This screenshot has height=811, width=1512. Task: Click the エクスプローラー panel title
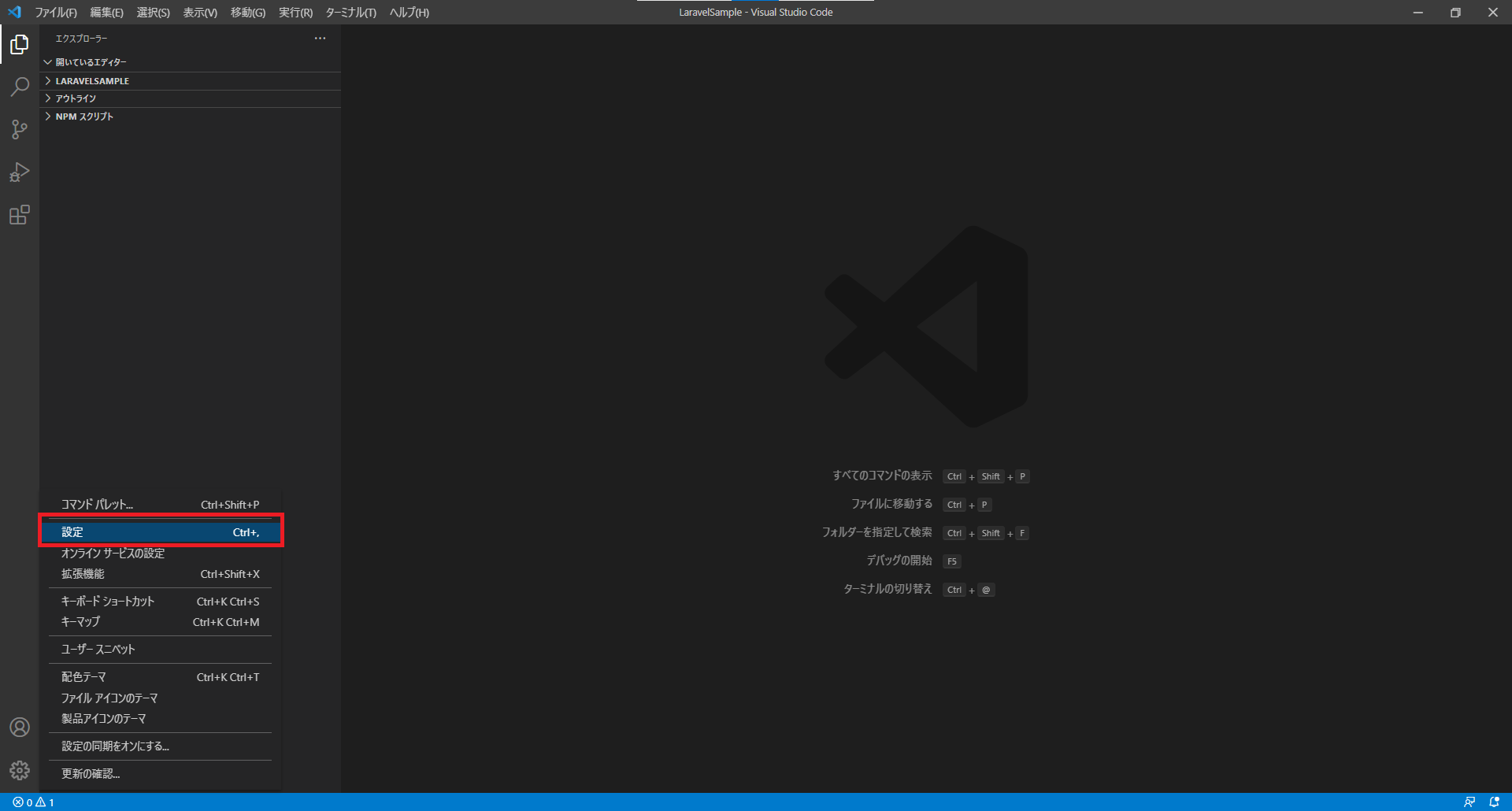point(81,38)
